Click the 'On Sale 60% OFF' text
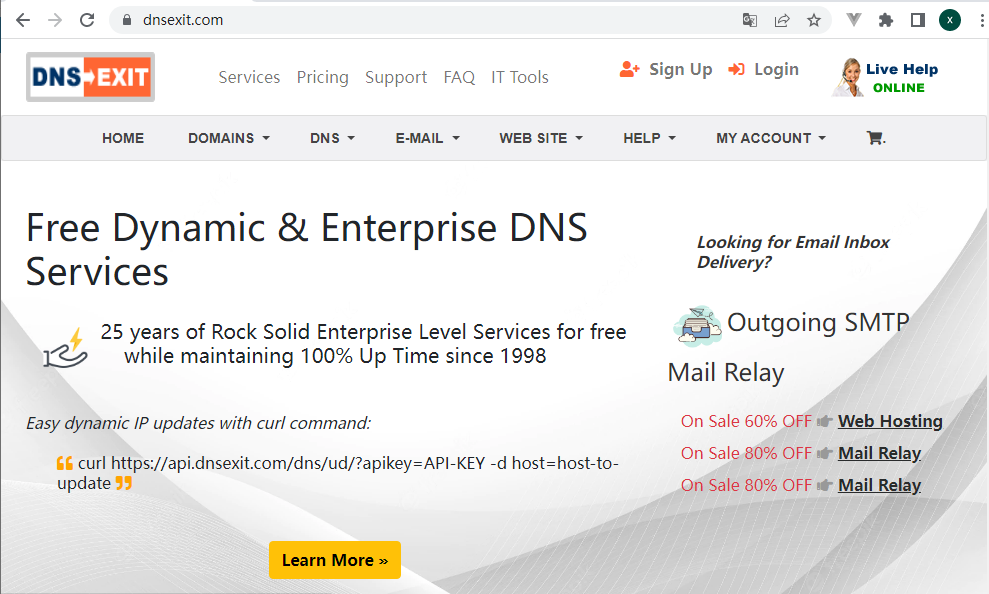This screenshot has height=594, width=989. coord(746,421)
